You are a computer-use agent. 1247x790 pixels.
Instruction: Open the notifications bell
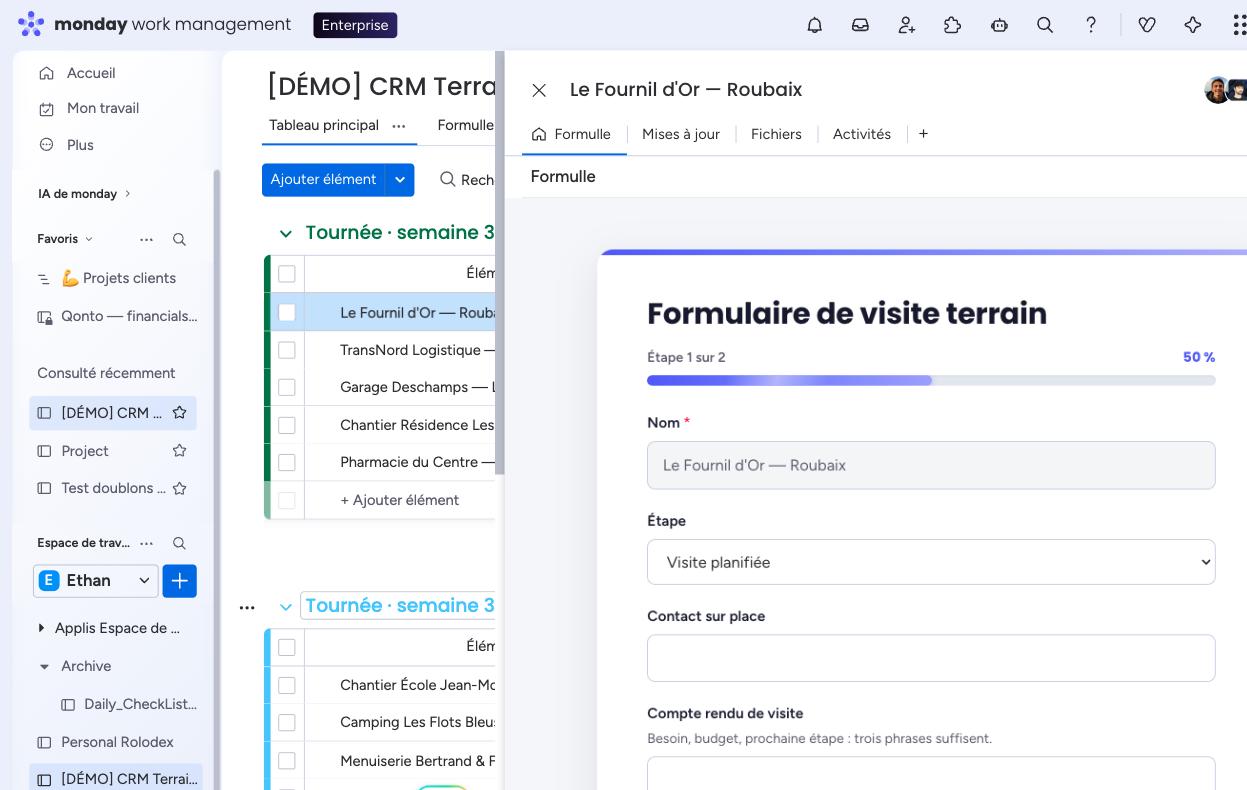[814, 25]
